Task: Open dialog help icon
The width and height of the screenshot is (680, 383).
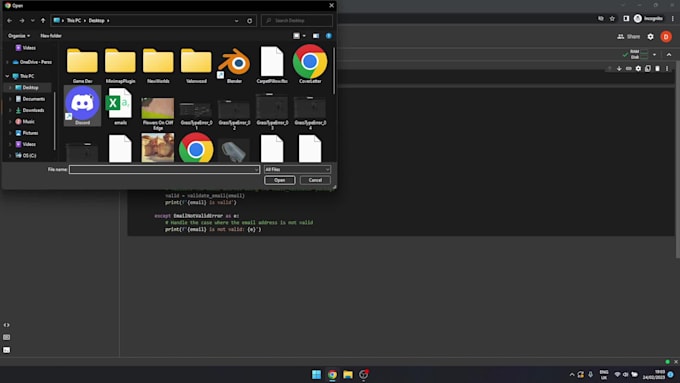Action: [x=329, y=36]
